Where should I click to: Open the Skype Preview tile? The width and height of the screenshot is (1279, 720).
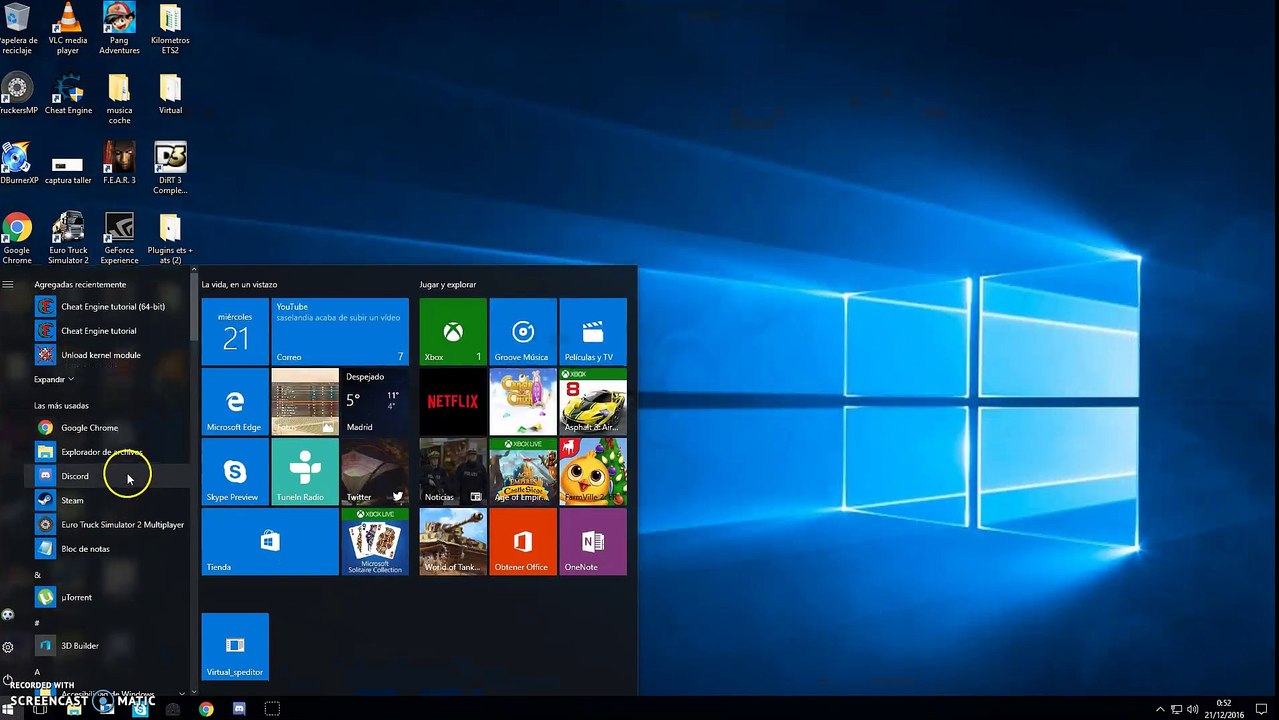235,472
